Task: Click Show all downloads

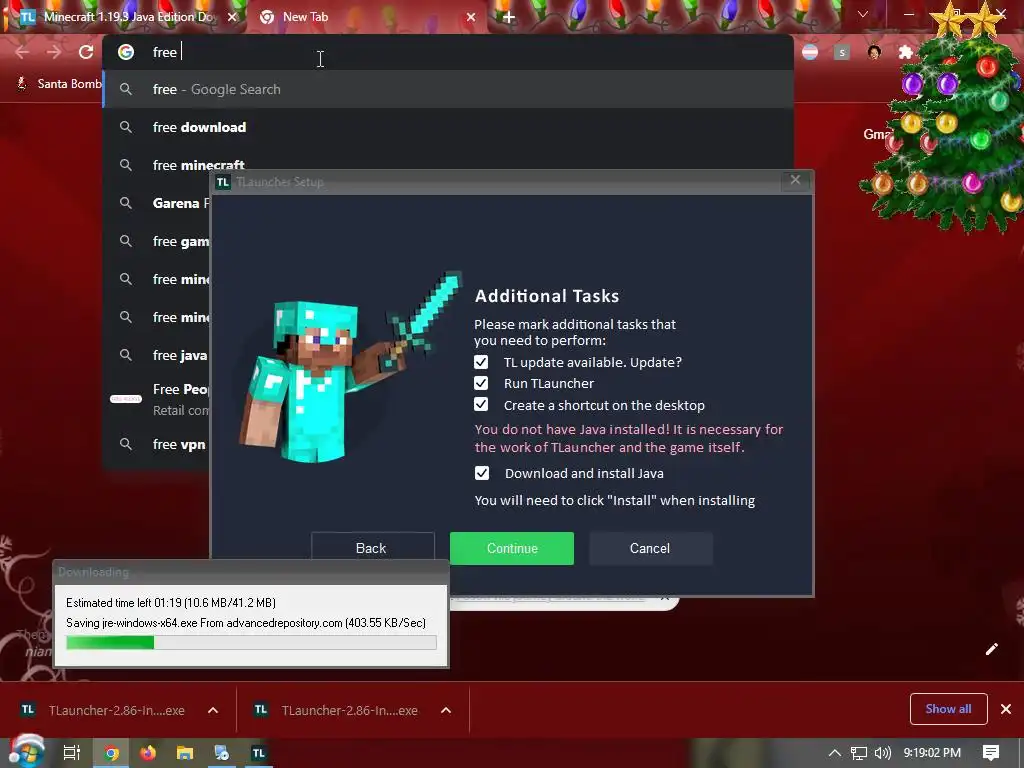Action: tap(948, 709)
